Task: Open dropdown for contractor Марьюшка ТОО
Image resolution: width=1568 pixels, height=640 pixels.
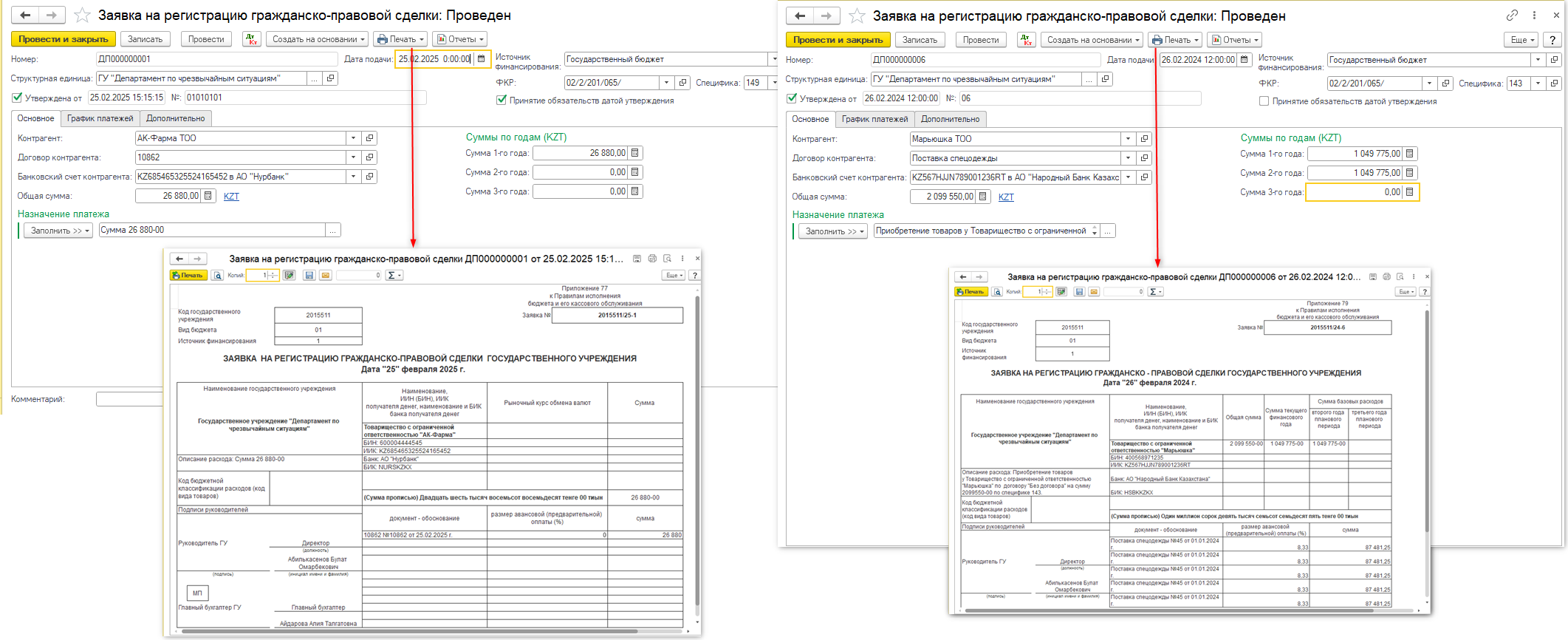Action: pos(1128,139)
